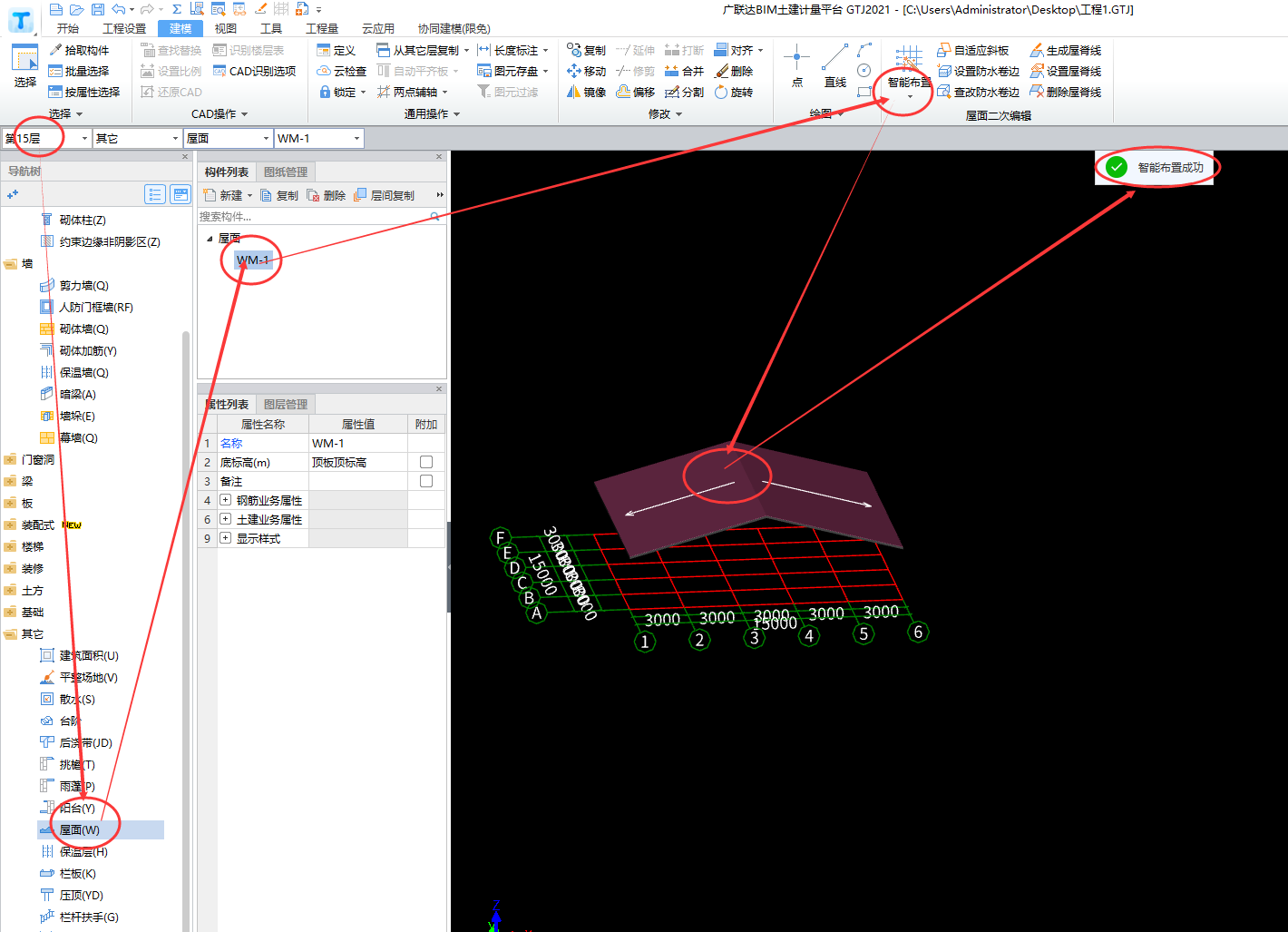Click 删除 in component list toolbar
1288x932 pixels.
327,195
